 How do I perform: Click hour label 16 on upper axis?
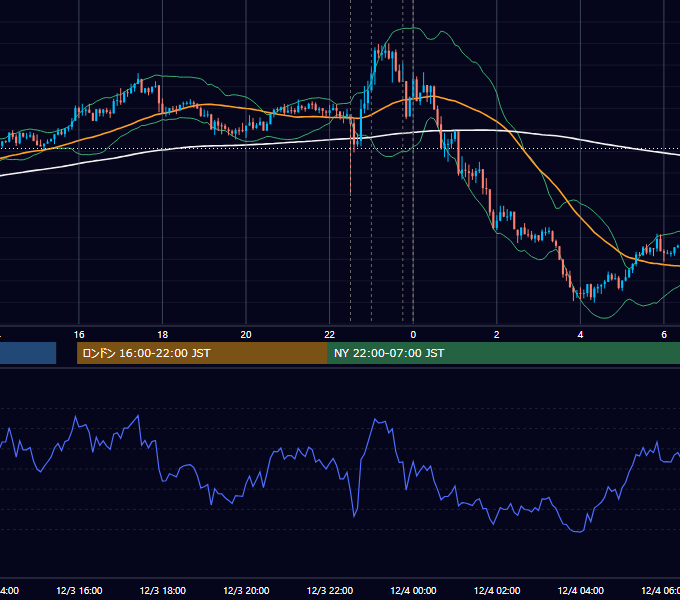point(79,335)
